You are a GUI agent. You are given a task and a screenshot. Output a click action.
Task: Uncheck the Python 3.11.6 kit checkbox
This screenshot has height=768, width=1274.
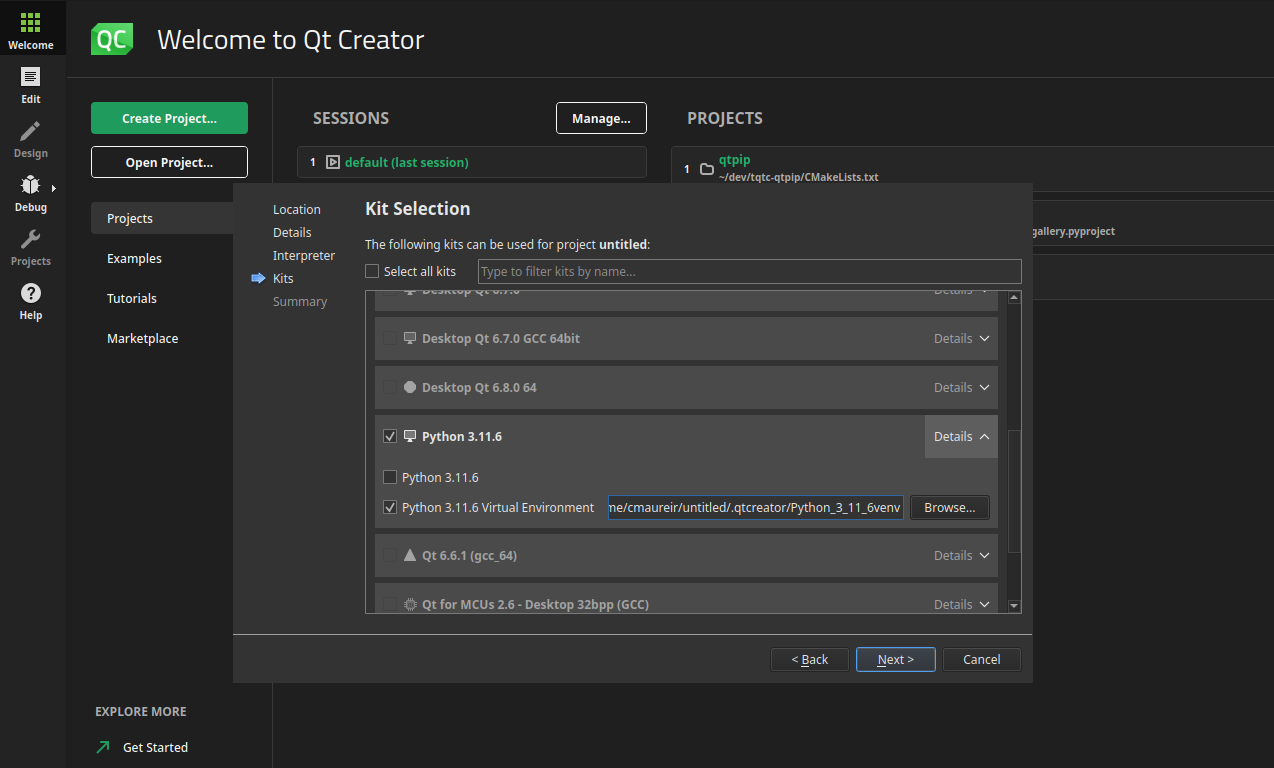tap(390, 437)
